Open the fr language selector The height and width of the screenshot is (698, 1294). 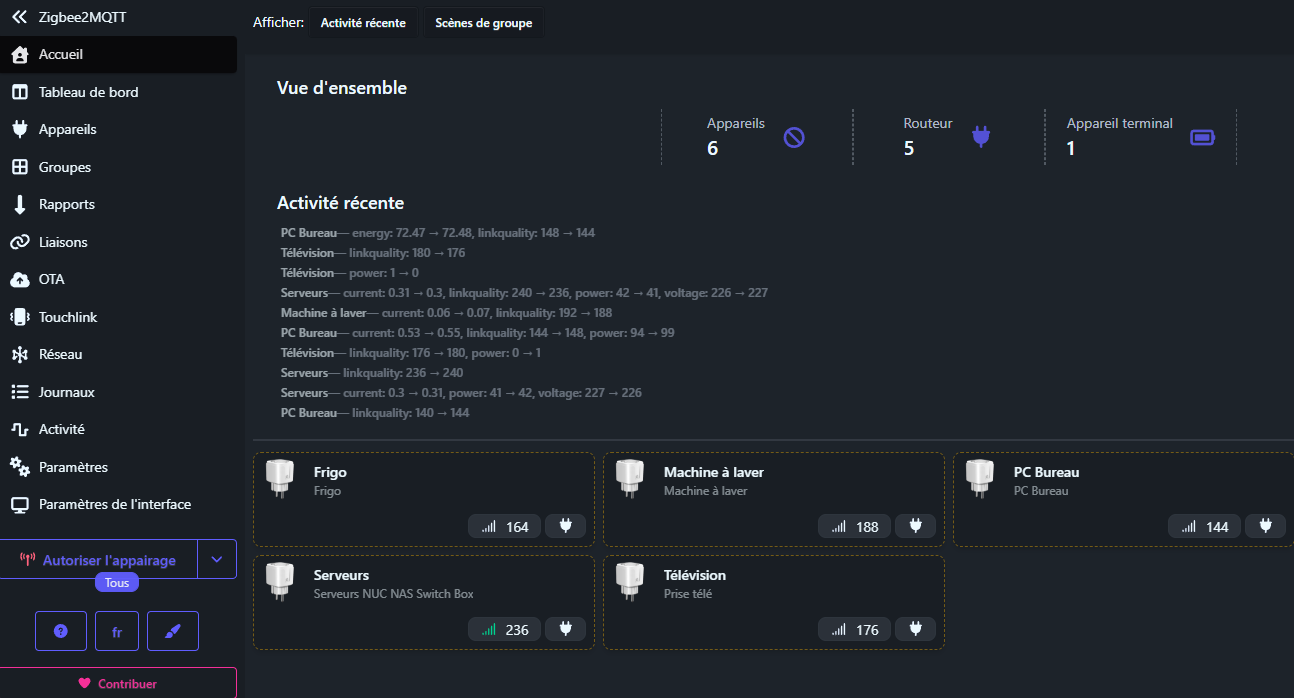[117, 632]
